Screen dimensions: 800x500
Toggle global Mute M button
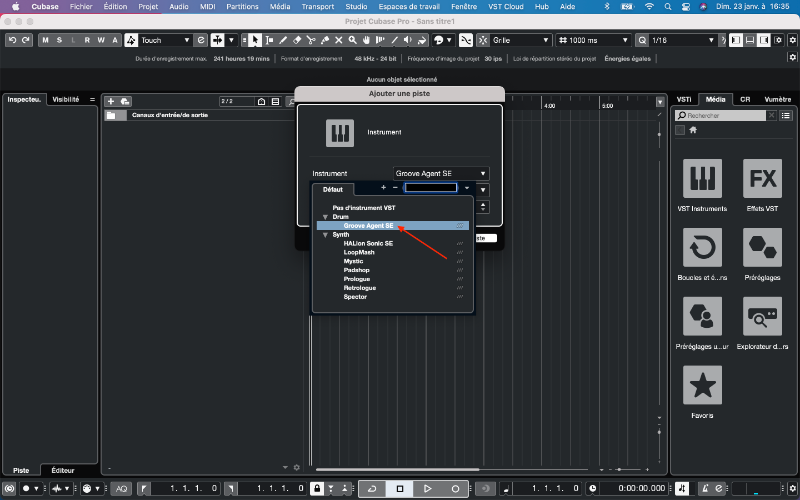[x=45, y=40]
